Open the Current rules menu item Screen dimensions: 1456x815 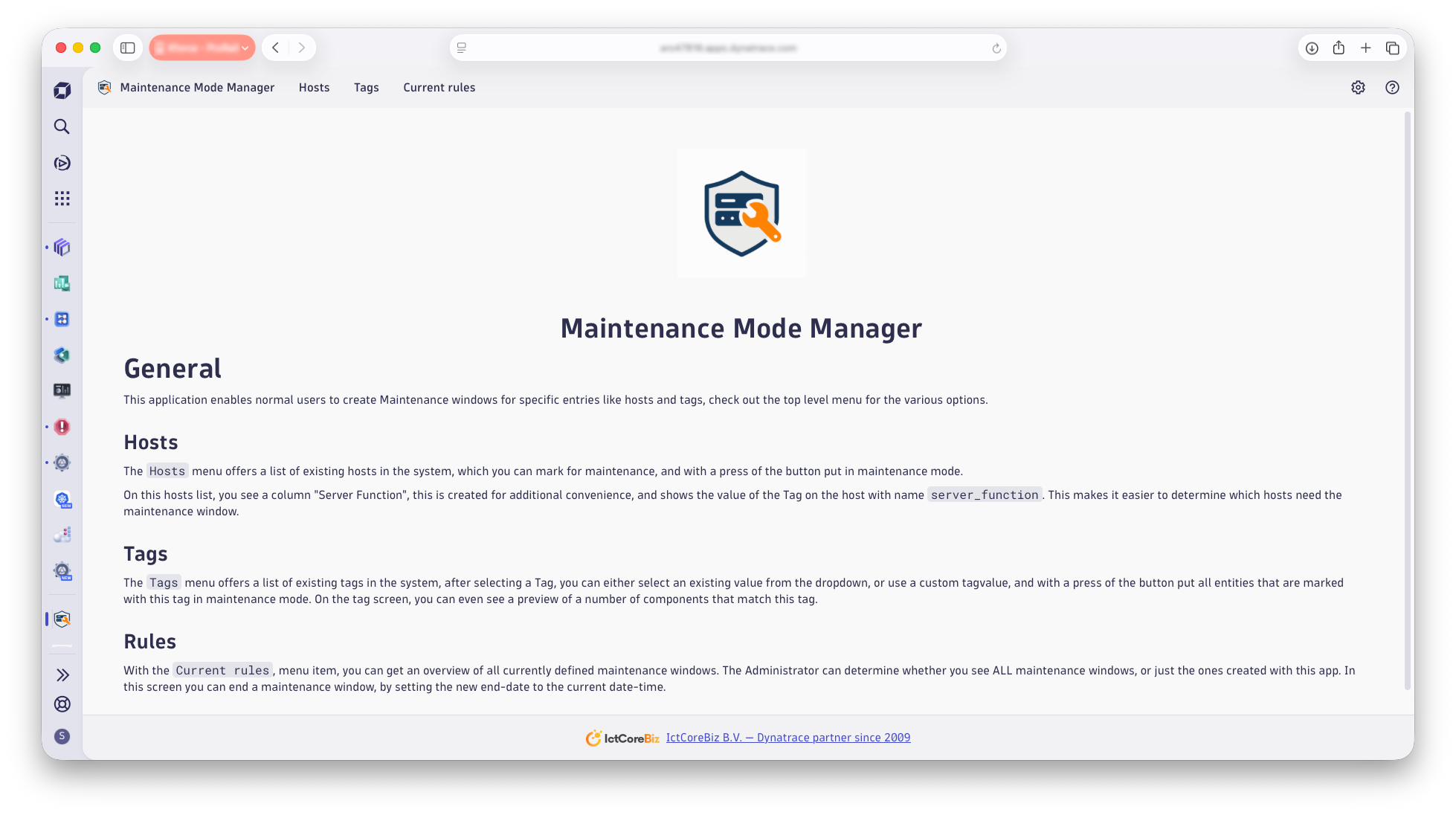point(439,88)
